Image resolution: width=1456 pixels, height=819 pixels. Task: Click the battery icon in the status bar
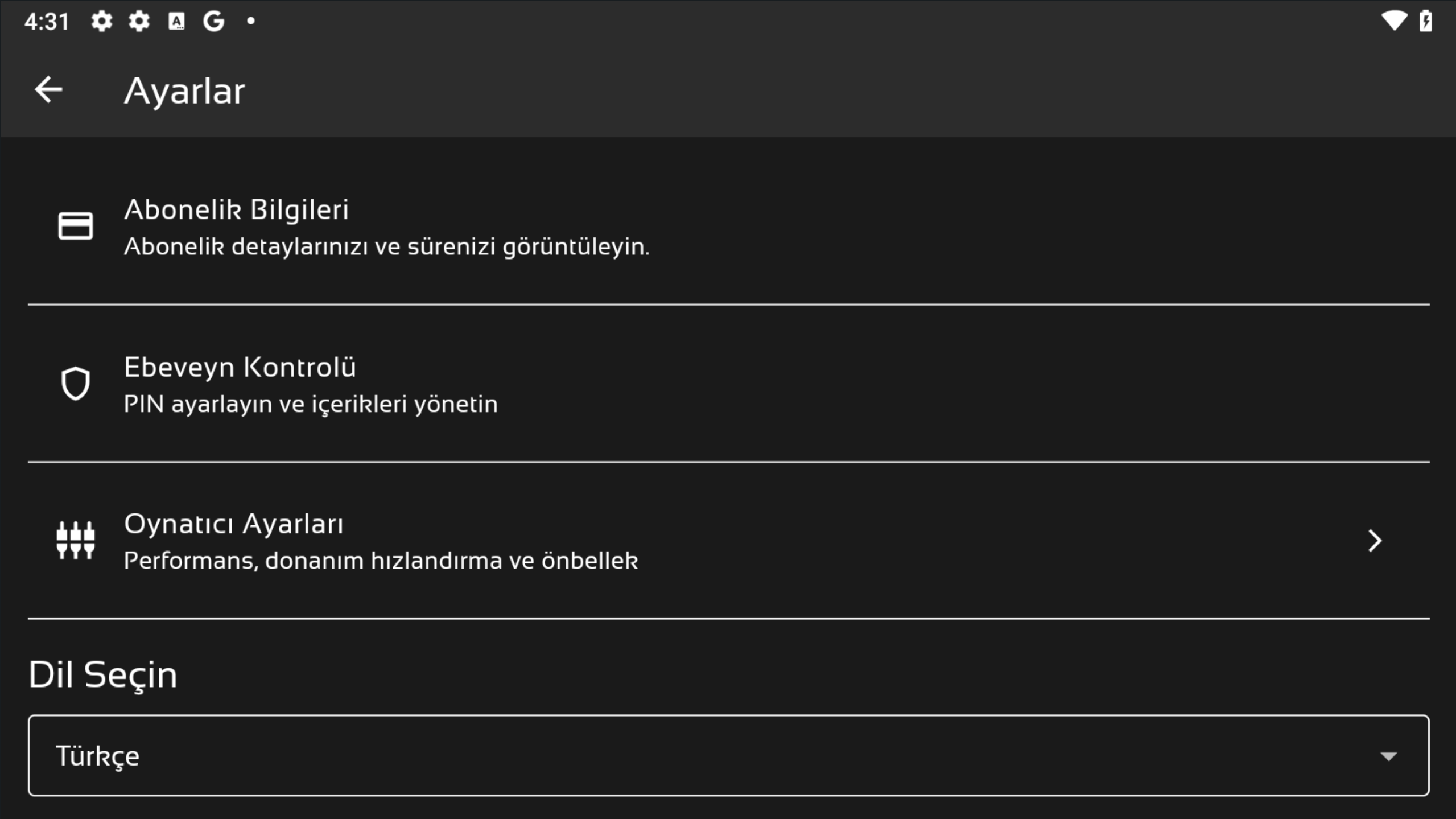(1427, 20)
